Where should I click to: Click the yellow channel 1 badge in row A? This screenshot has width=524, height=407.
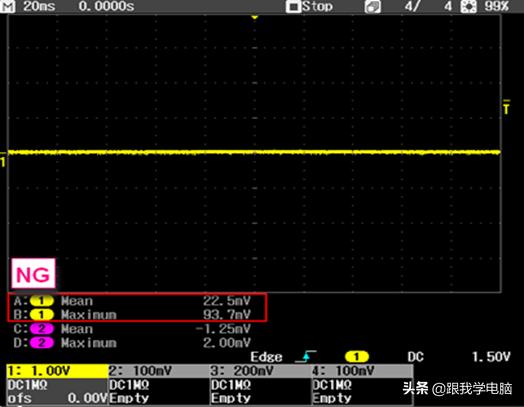pyautogui.click(x=41, y=301)
